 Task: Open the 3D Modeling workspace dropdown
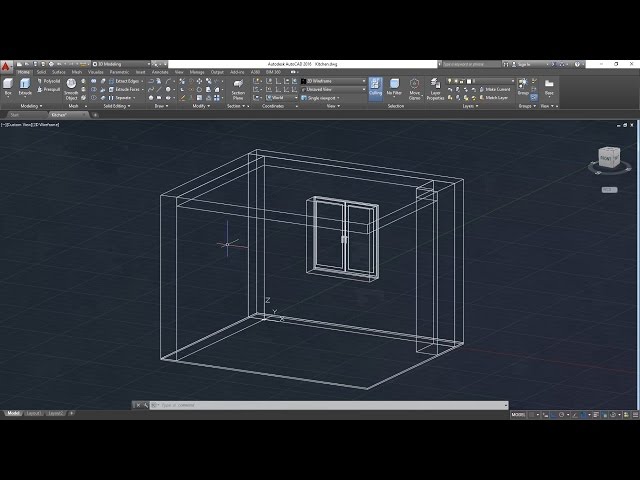(121, 64)
